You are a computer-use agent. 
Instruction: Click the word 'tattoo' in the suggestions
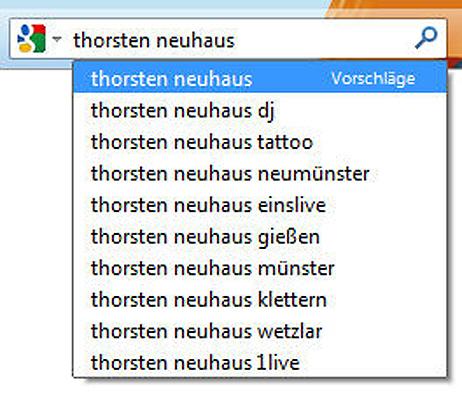[x=285, y=142]
